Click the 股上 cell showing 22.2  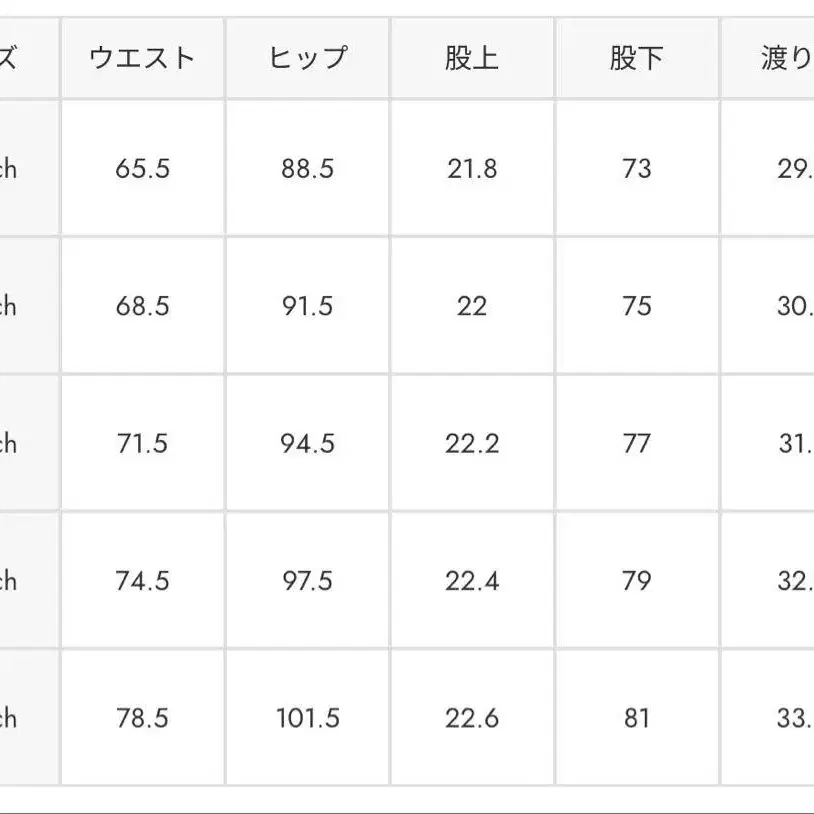click(472, 443)
